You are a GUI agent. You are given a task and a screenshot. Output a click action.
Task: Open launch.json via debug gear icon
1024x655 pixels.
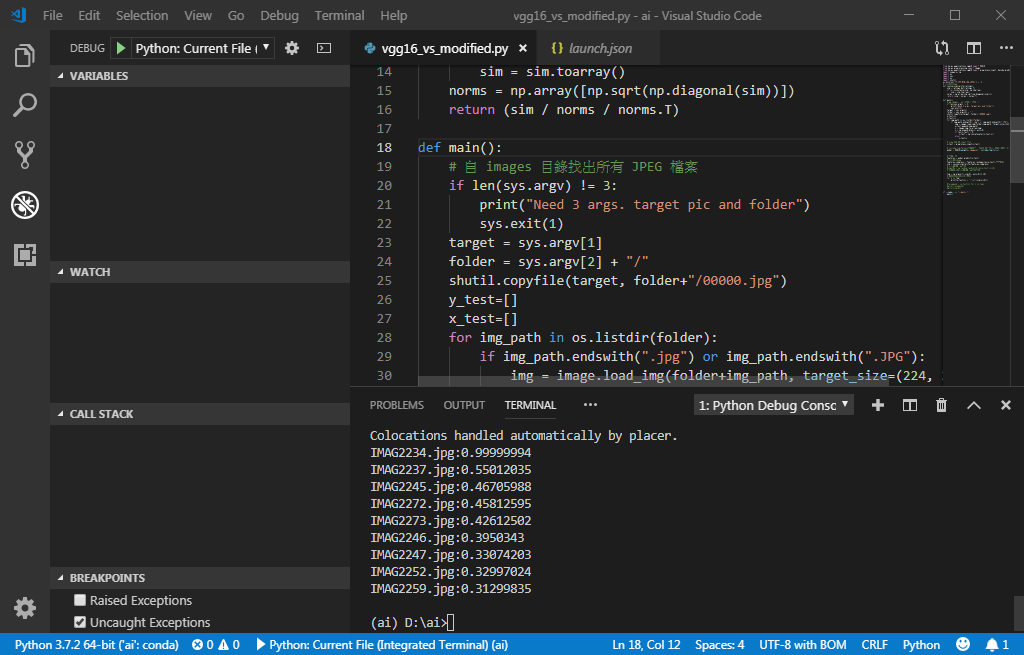[x=292, y=48]
